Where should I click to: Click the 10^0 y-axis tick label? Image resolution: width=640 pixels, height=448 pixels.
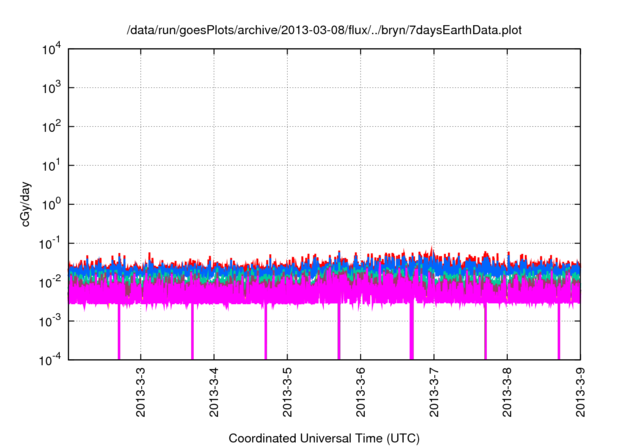[x=51, y=204]
